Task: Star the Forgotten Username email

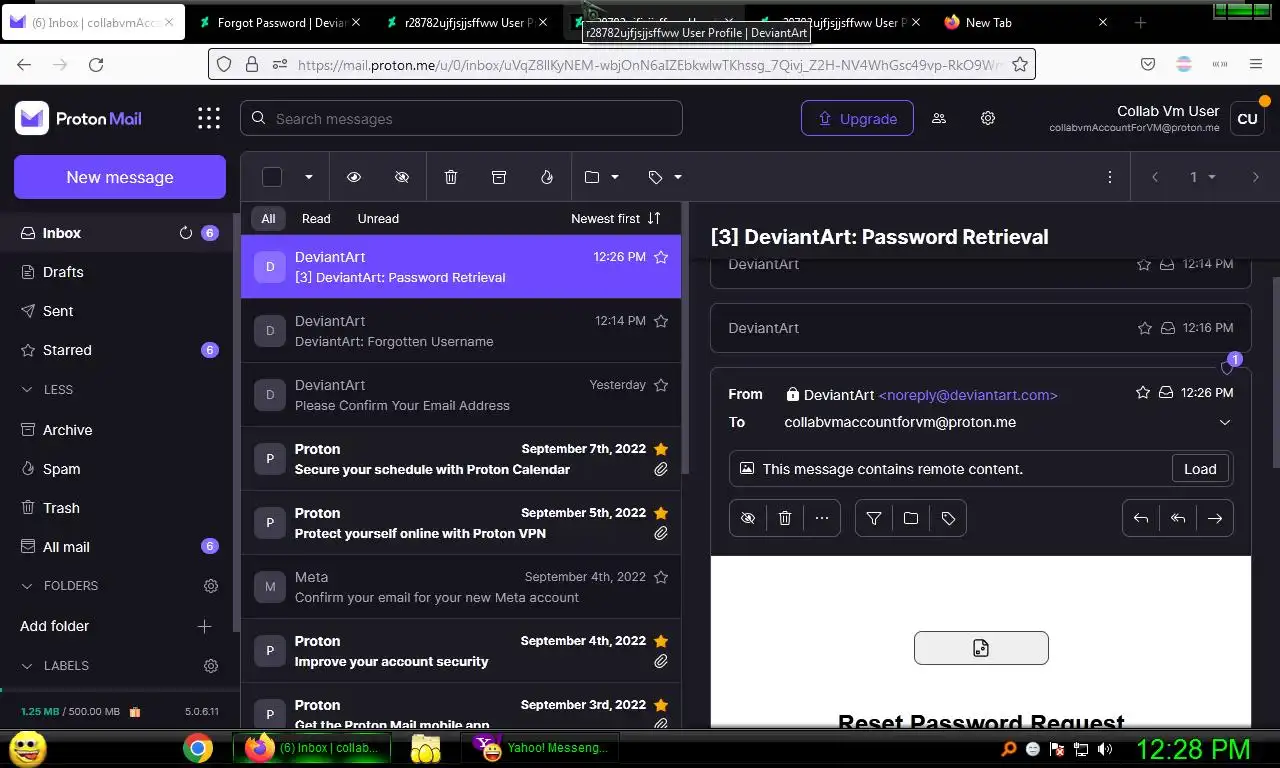Action: (661, 321)
